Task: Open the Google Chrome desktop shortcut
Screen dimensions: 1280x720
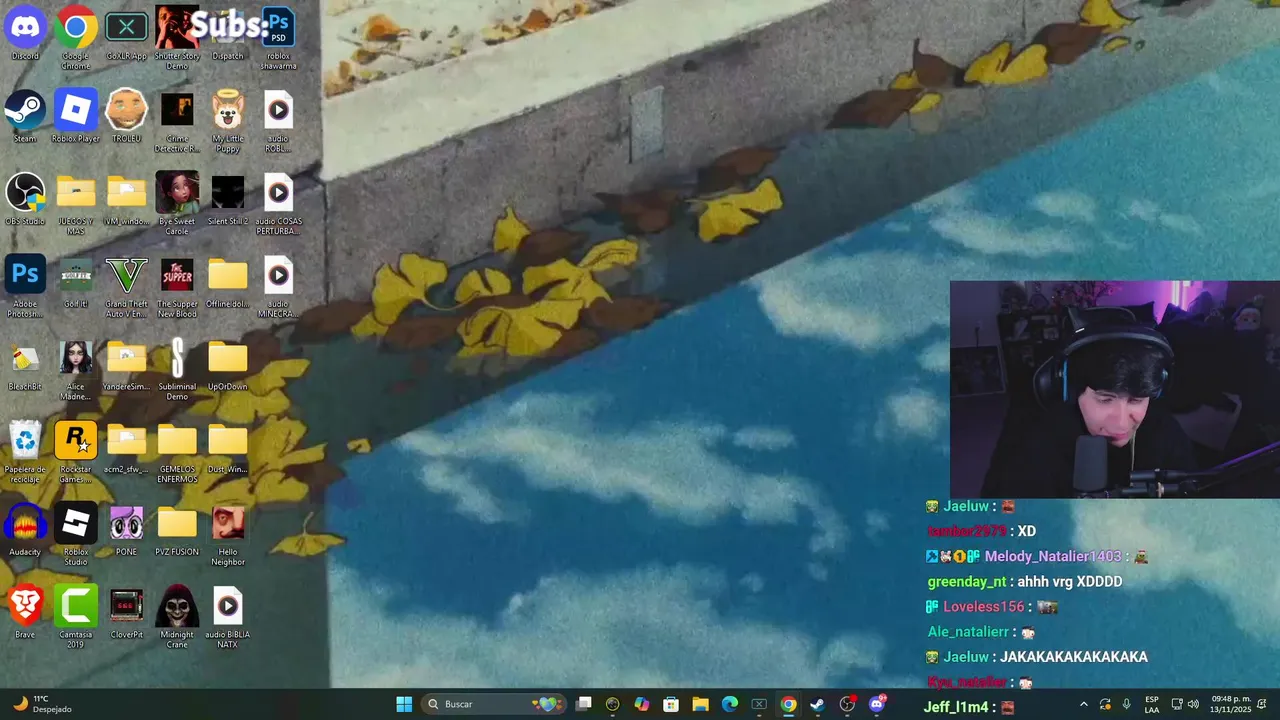Action: (76, 38)
